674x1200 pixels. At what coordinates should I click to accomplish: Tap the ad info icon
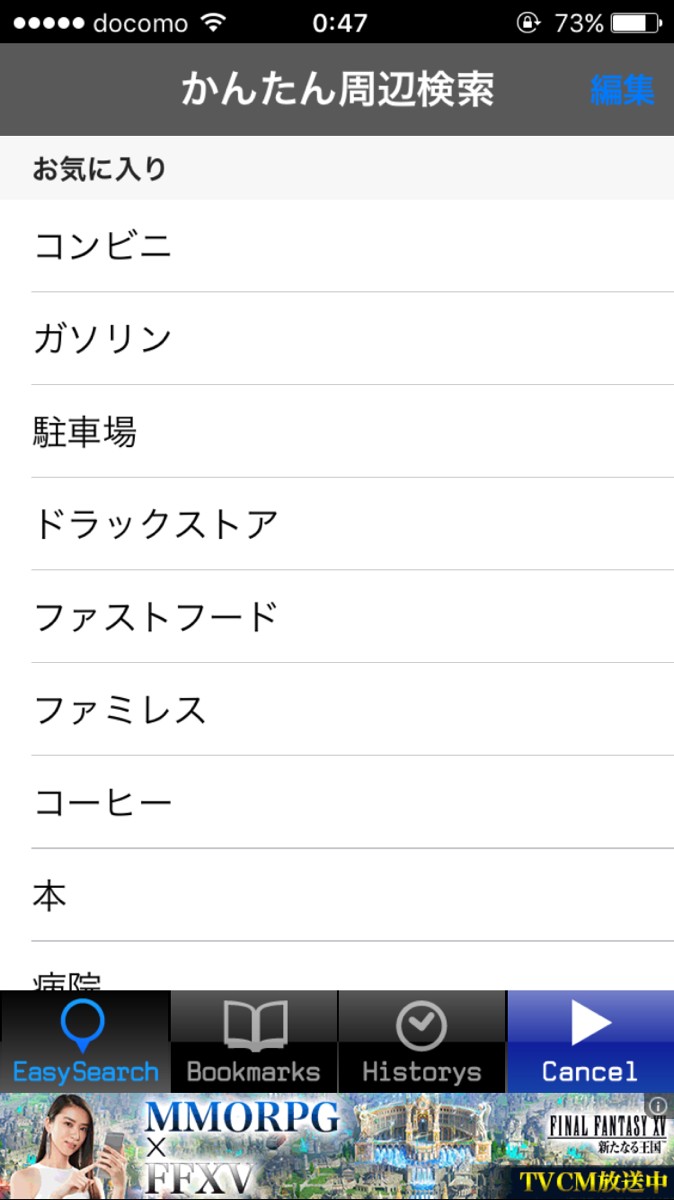click(x=657, y=1106)
